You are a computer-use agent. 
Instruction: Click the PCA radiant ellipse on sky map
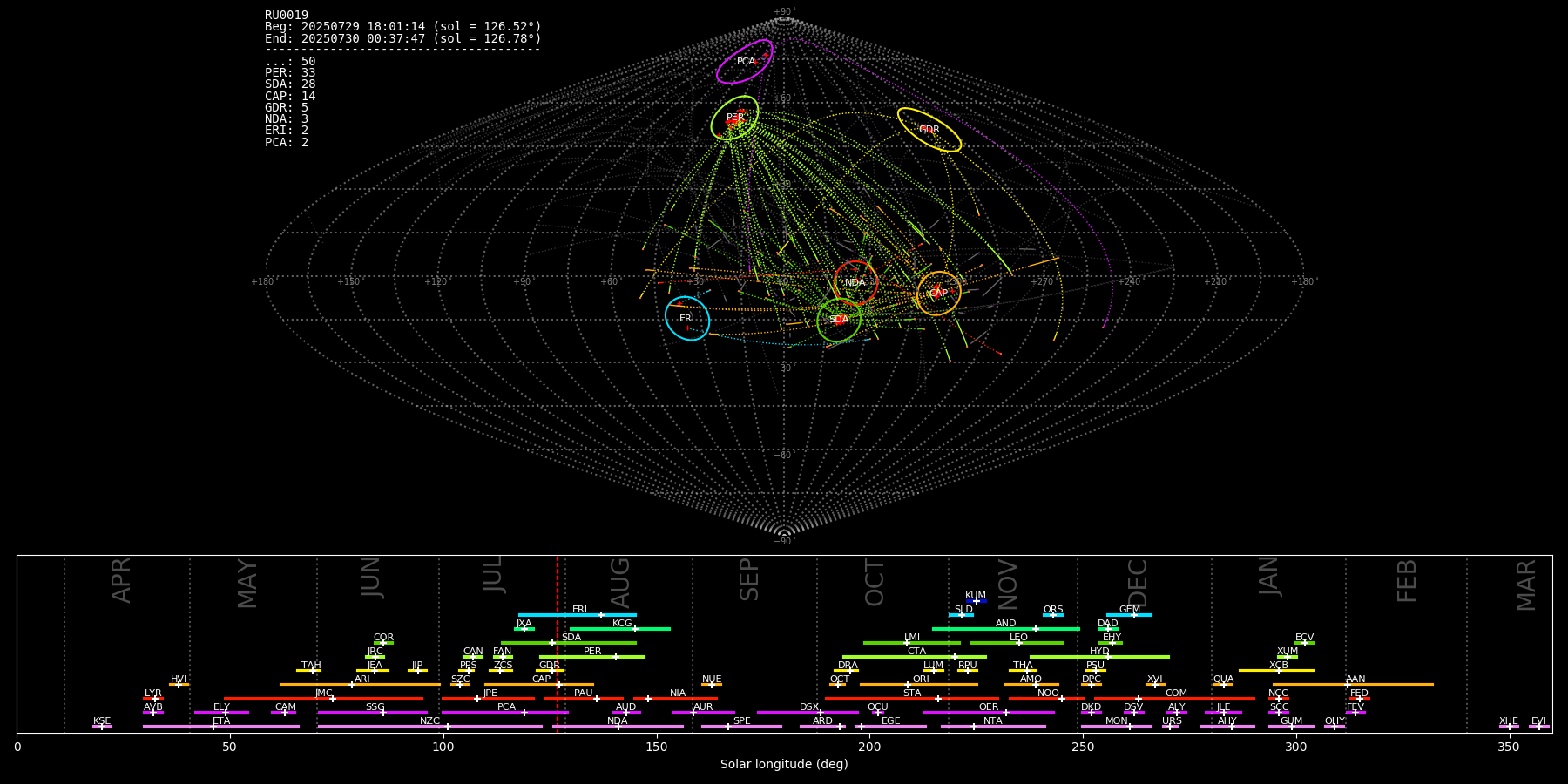pos(745,62)
